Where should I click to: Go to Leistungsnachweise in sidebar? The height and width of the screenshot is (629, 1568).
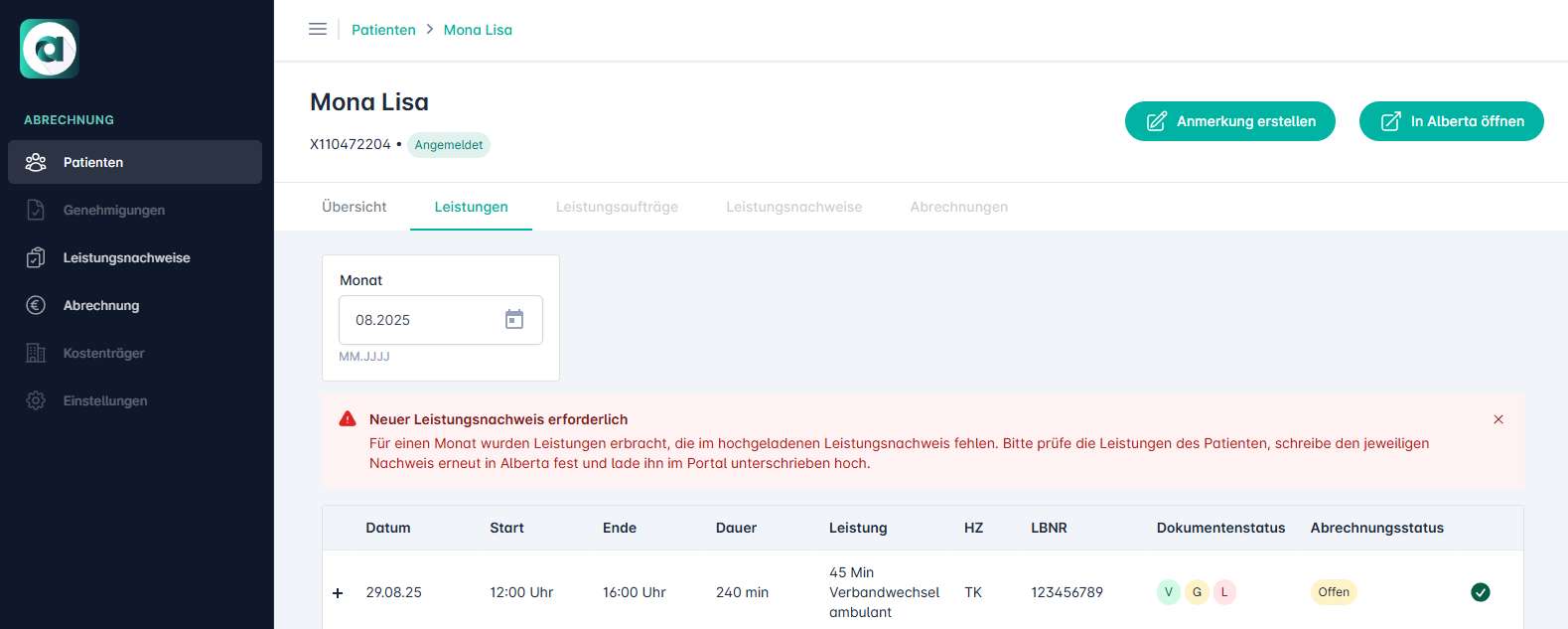pyautogui.click(x=126, y=257)
